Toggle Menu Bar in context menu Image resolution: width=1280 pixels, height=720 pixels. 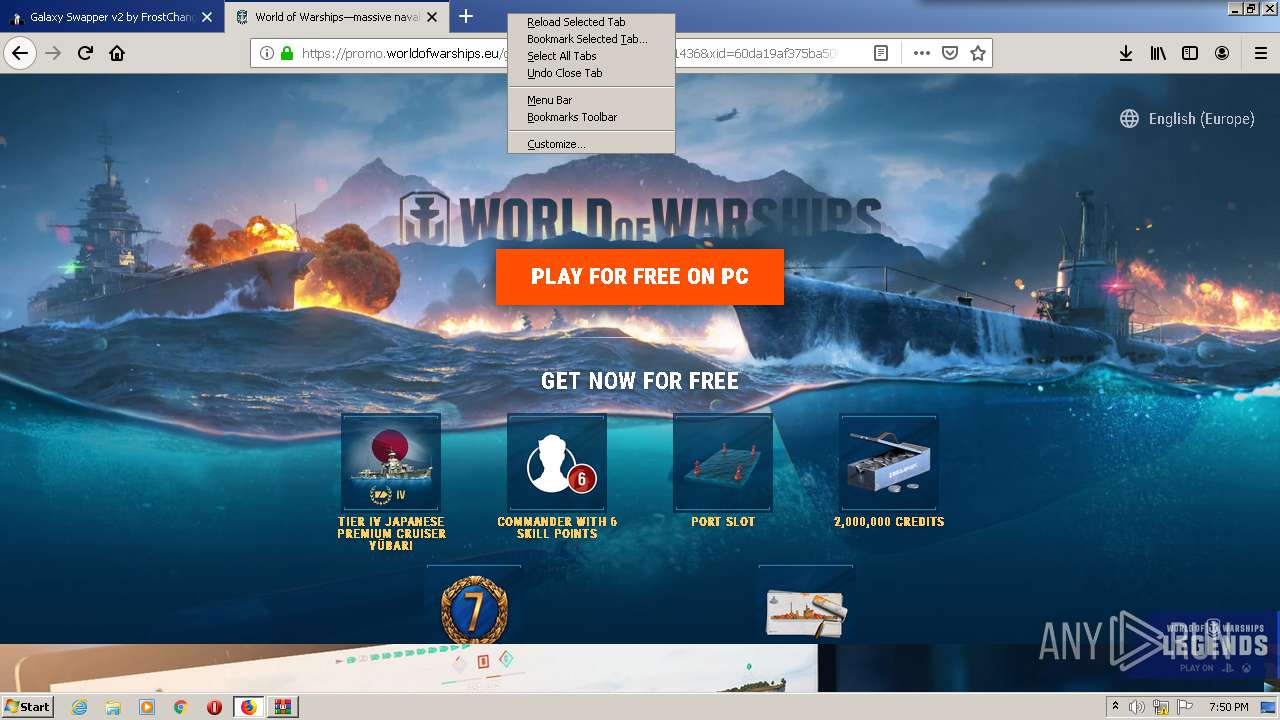tap(591, 100)
